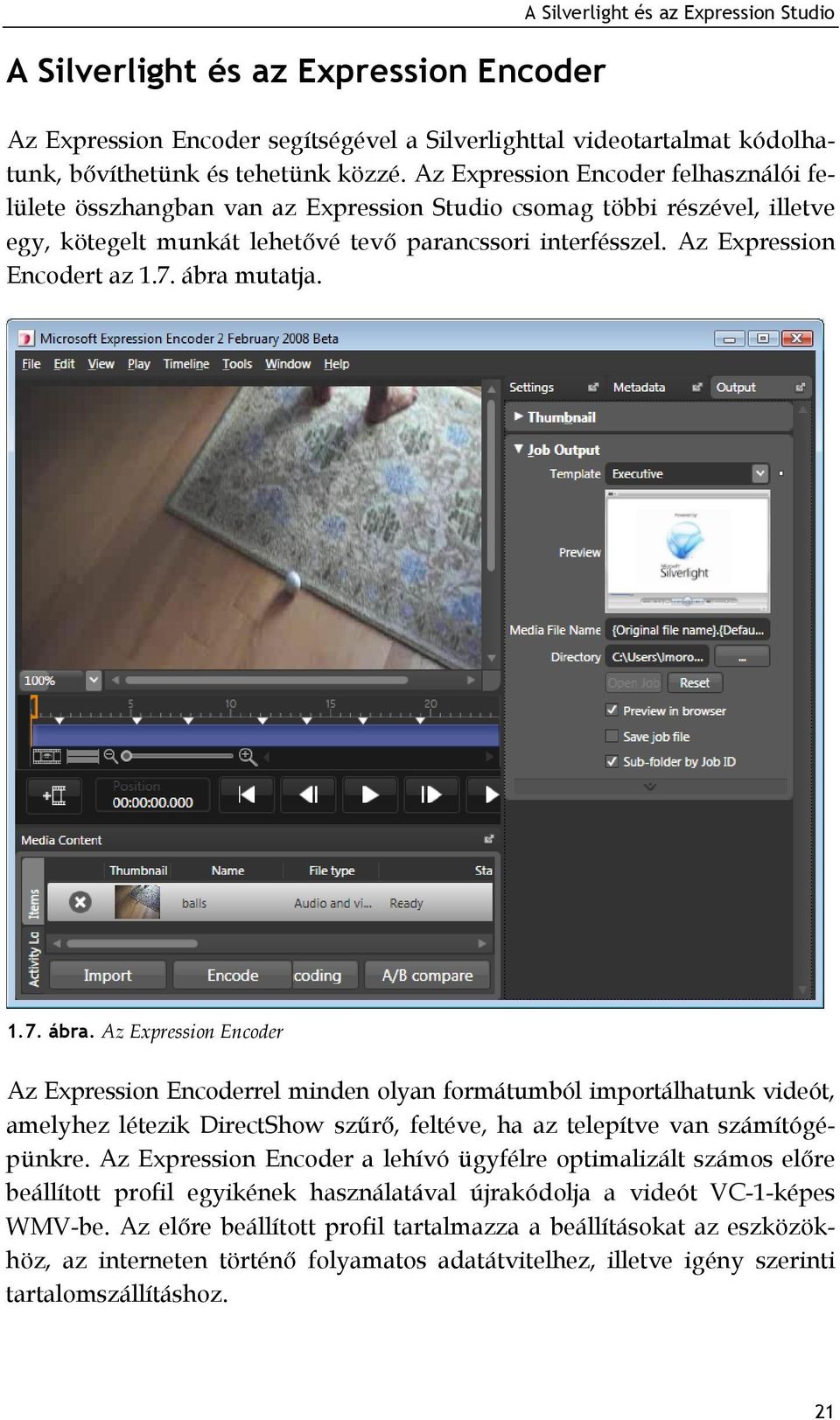The image size is (840, 1420).
Task: Enable the Save job file checkbox
Action: point(612,736)
